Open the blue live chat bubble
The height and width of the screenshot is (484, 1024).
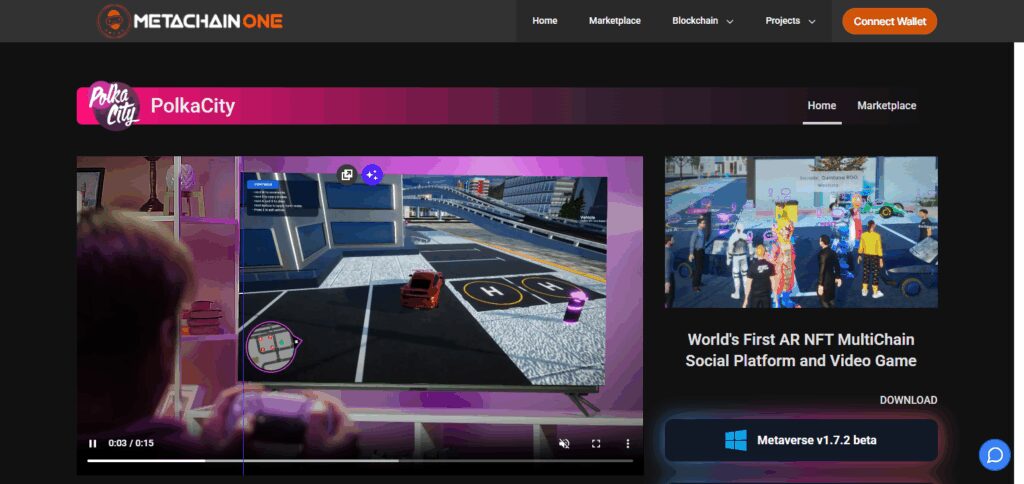coord(994,455)
